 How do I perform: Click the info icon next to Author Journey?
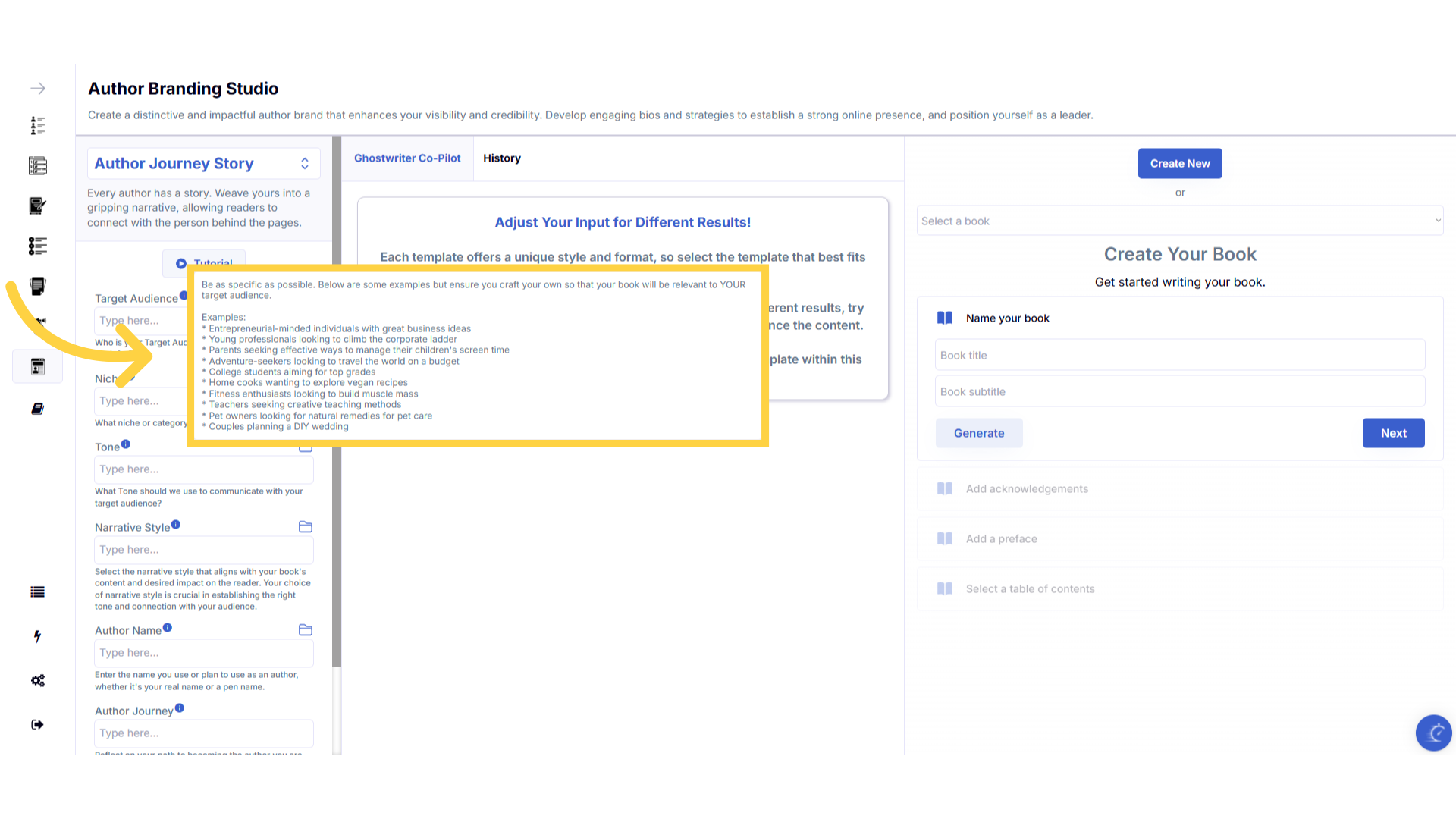pos(180,708)
